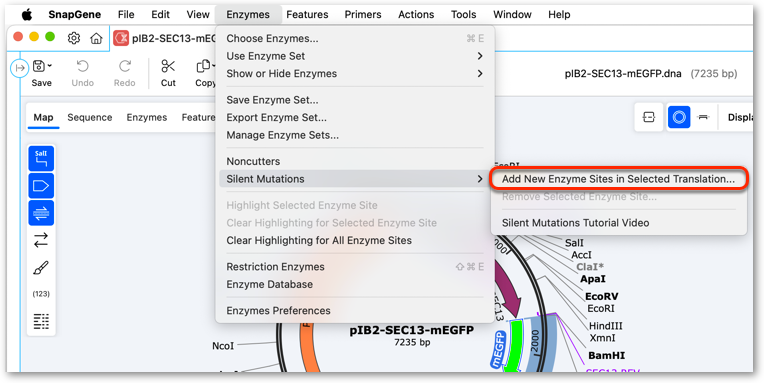Toggle SalI enzyme sites display
This screenshot has height=383, width=764.
click(x=41, y=158)
